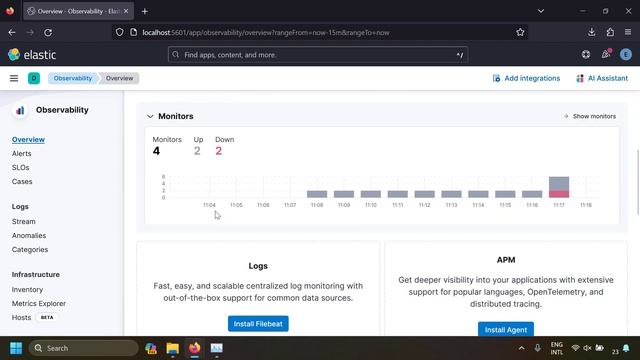Click the Observability breadcrumb
The height and width of the screenshot is (360, 640).
(73, 78)
